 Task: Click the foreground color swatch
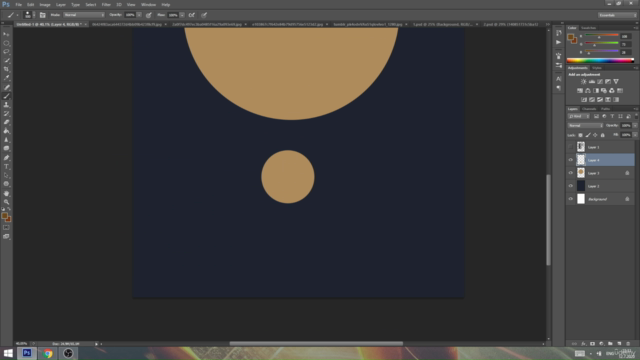(x=4, y=216)
